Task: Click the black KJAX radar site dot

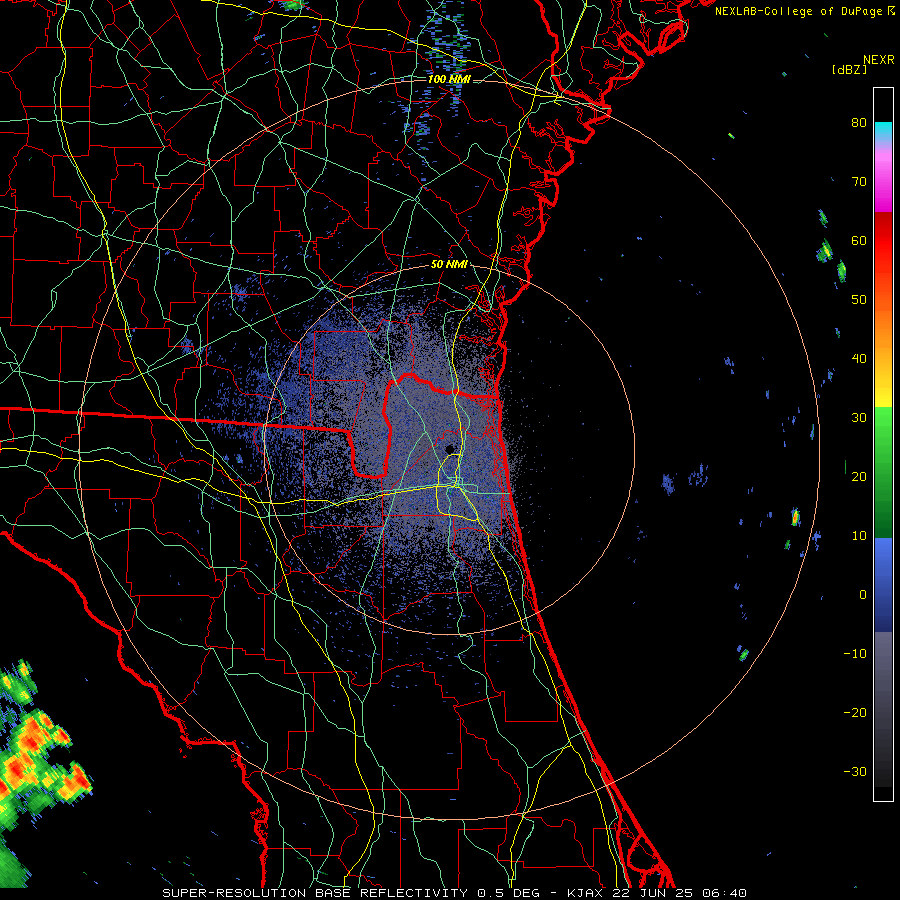Action: pos(449,449)
